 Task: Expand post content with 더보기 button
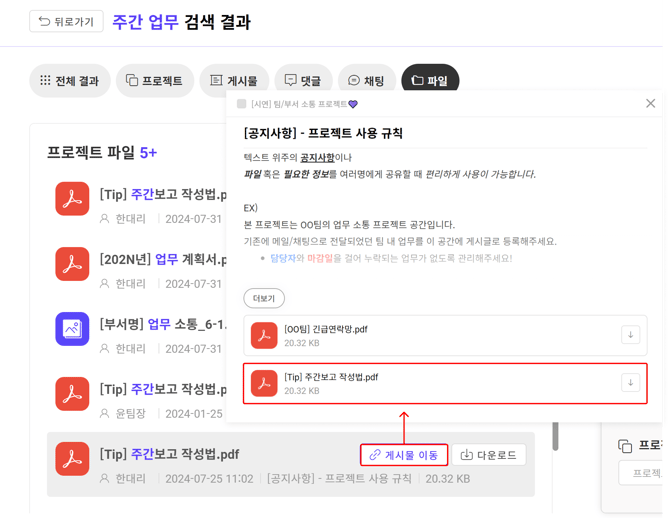click(264, 298)
